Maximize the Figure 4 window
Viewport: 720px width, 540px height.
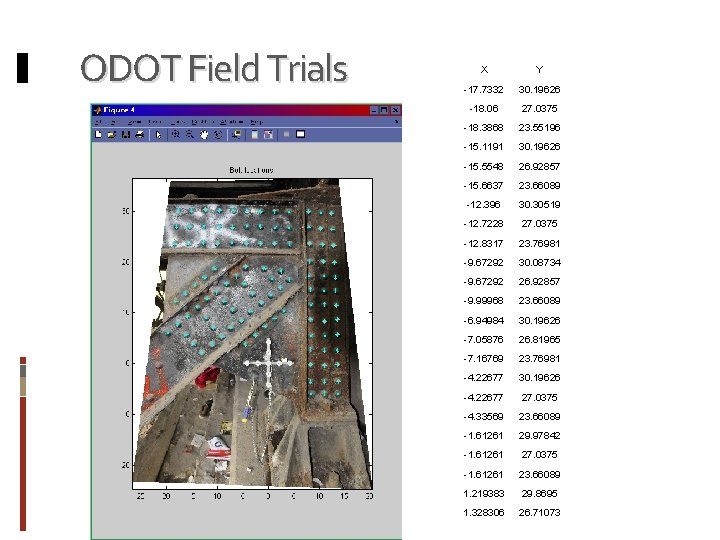click(x=384, y=110)
